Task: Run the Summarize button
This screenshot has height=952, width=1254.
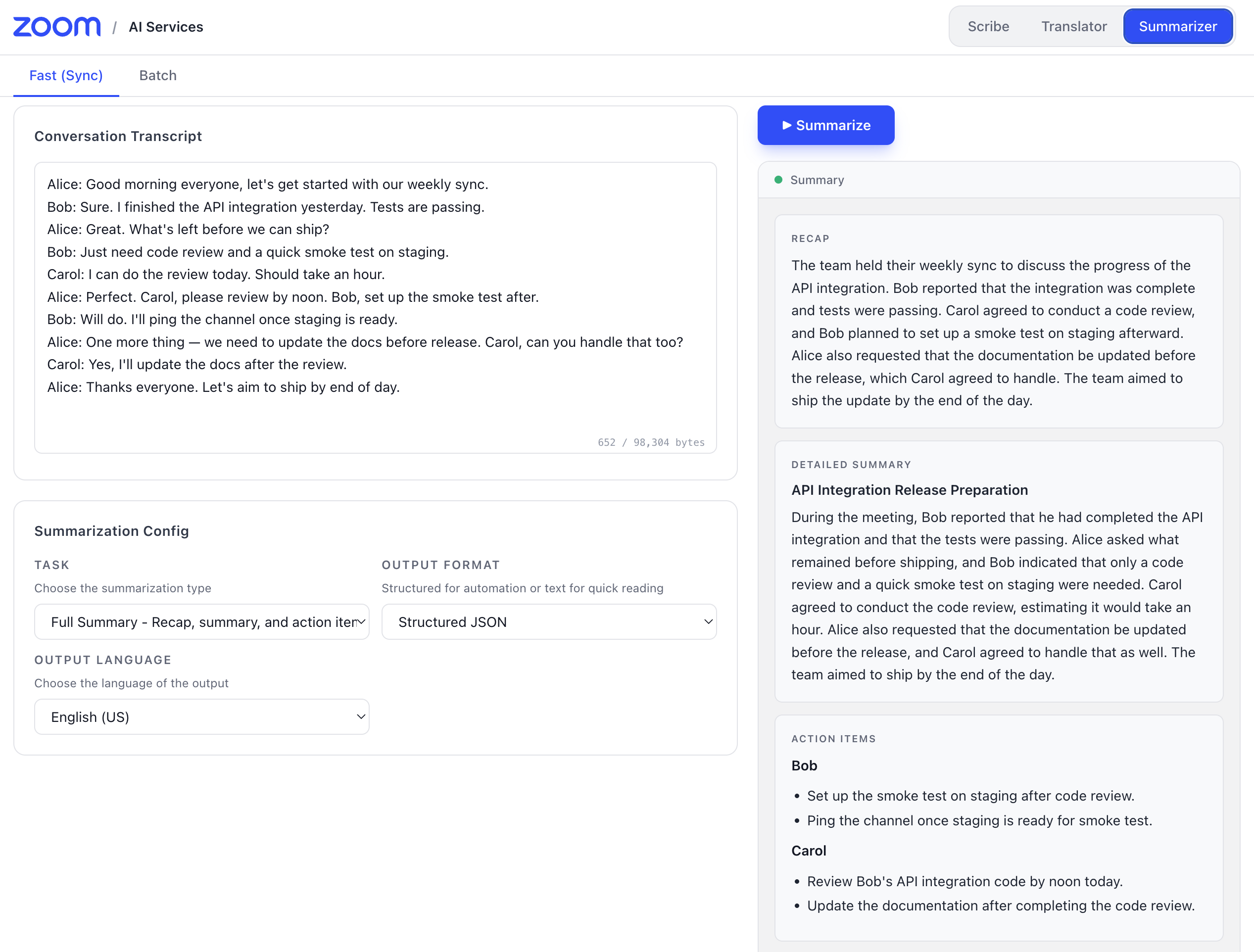Action: click(825, 125)
